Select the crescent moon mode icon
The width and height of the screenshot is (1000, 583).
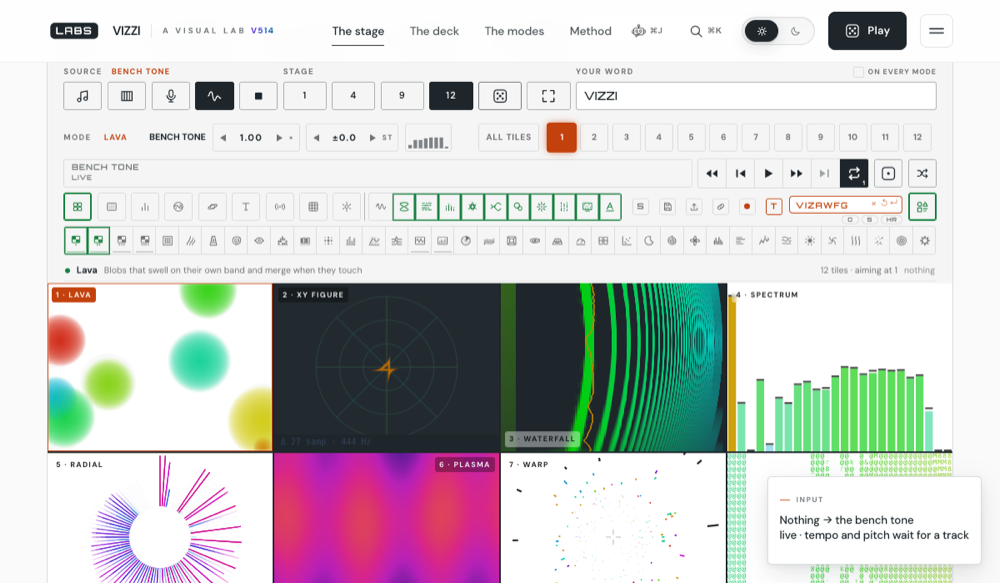tap(649, 240)
